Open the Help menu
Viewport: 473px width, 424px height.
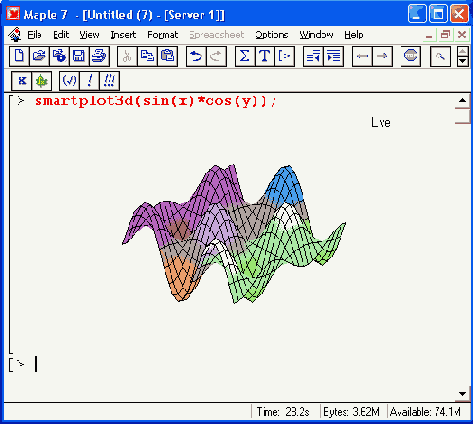(354, 35)
